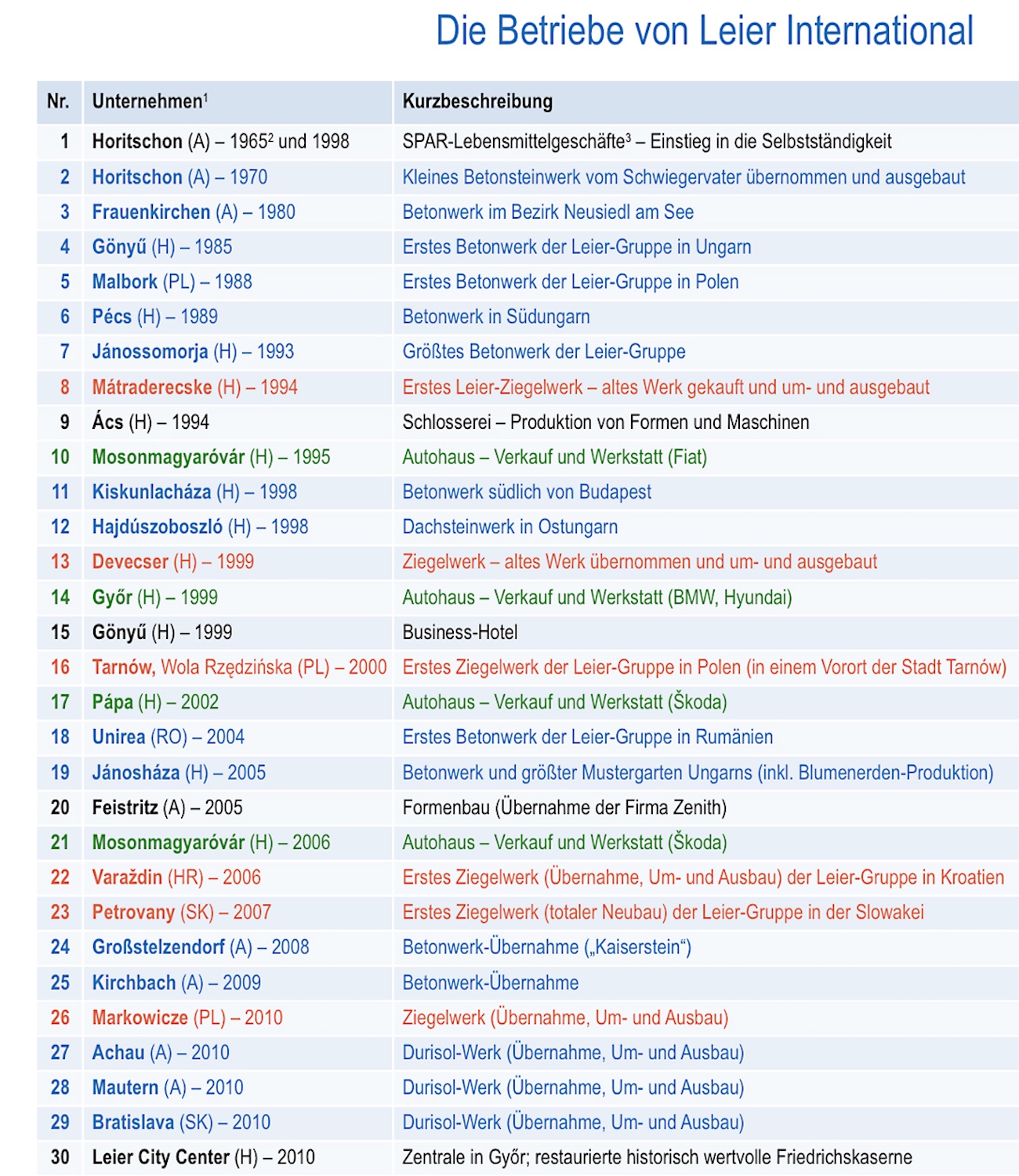Select 'Malbork (PL) – 1988' company cell

[172, 281]
